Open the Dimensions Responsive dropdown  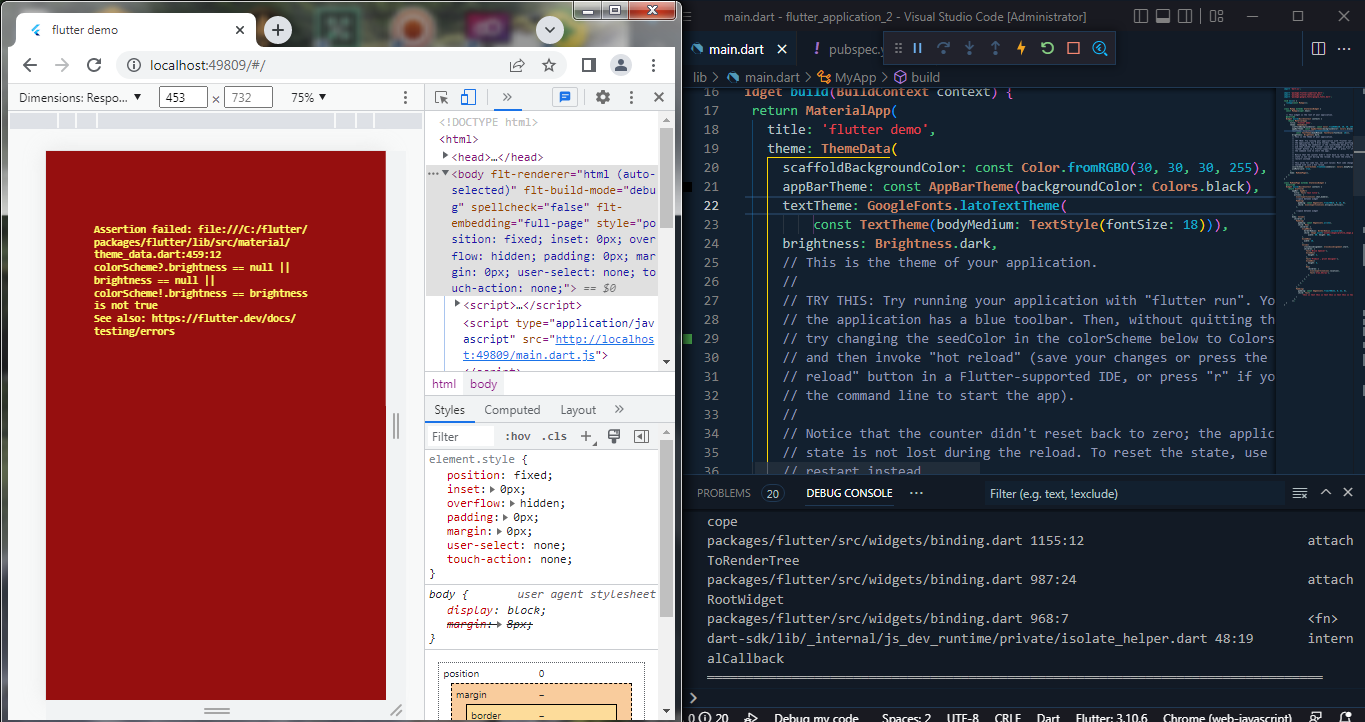(x=80, y=97)
